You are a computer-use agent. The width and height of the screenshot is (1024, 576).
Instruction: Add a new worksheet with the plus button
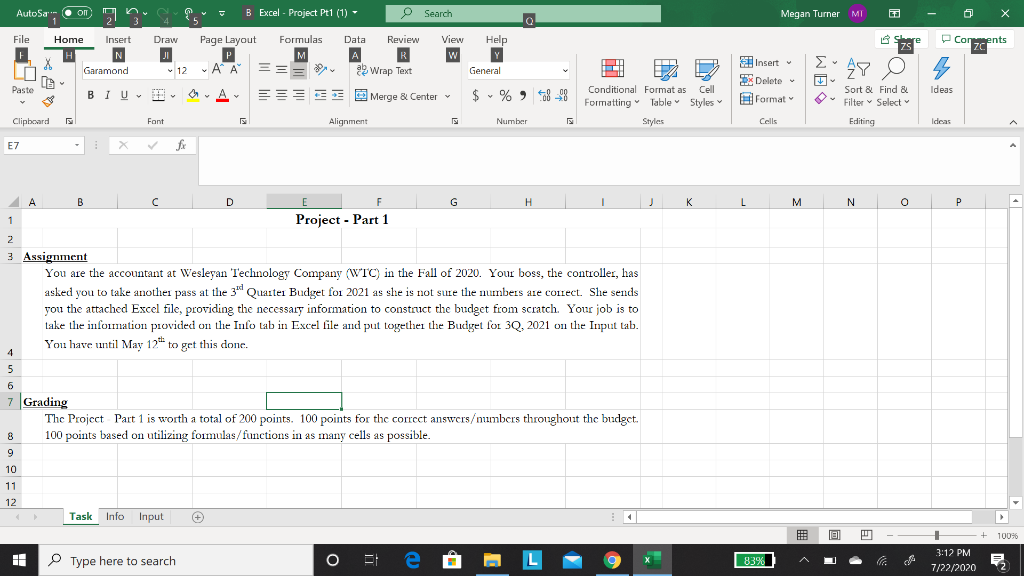click(x=197, y=517)
